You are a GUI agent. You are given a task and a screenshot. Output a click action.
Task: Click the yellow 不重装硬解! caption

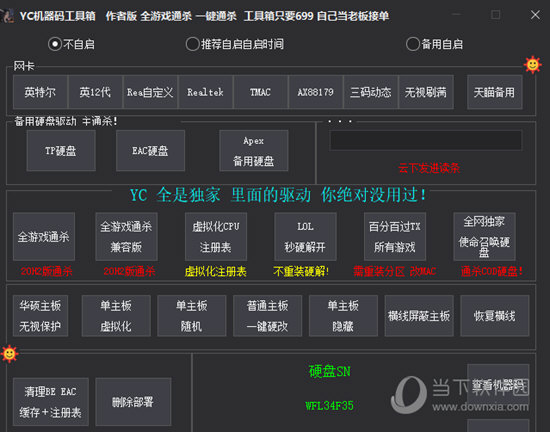coord(301,271)
